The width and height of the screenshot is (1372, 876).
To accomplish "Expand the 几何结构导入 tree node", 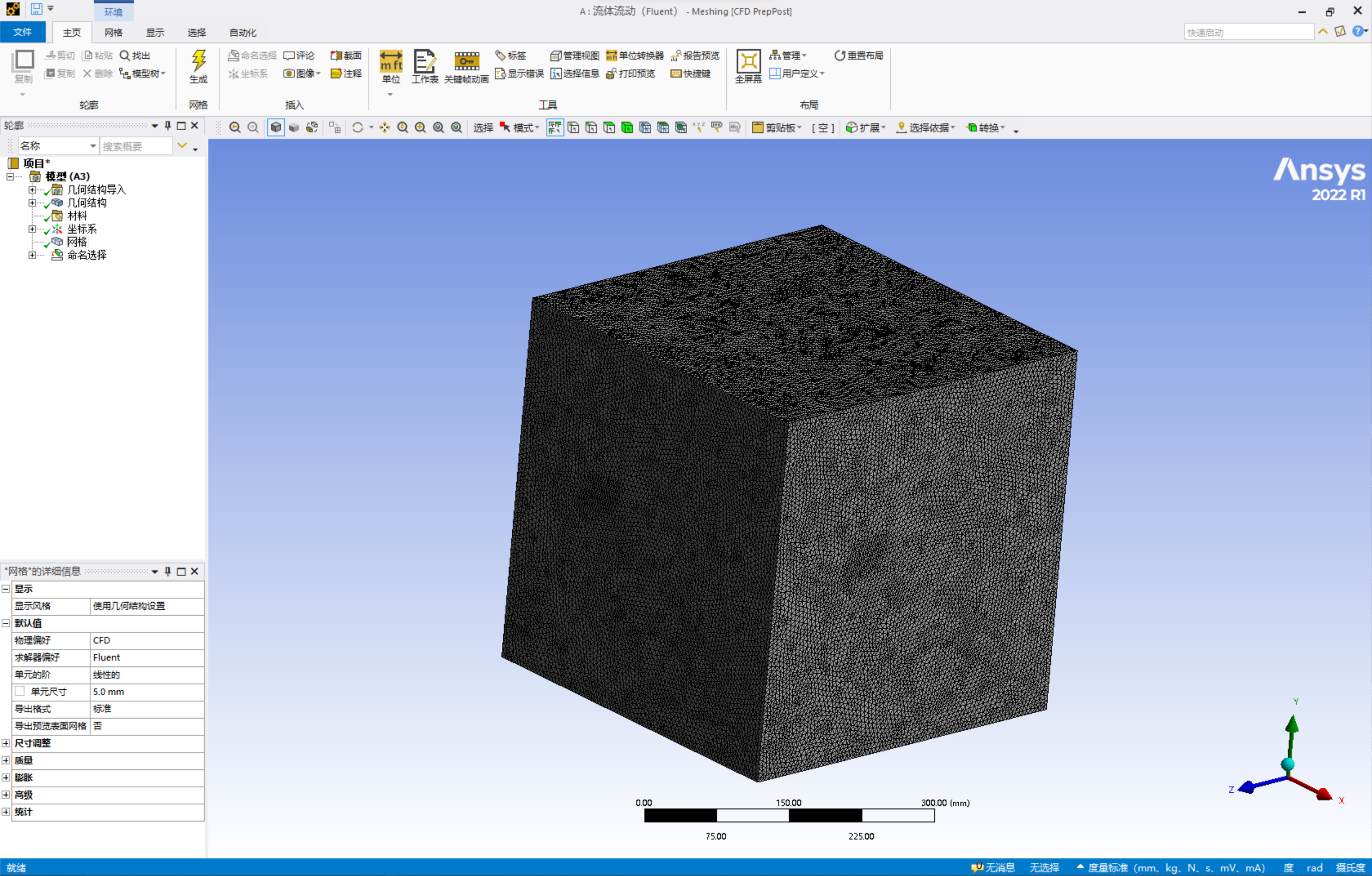I will pyautogui.click(x=33, y=190).
